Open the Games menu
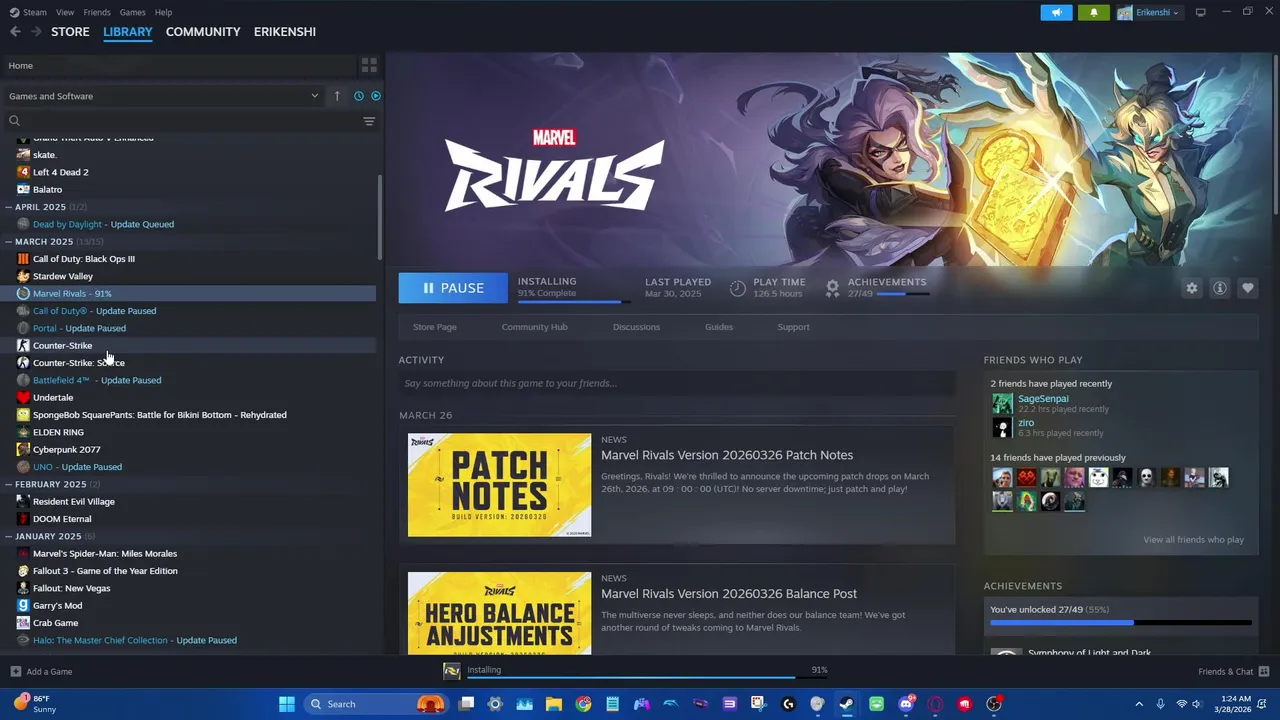 (132, 12)
